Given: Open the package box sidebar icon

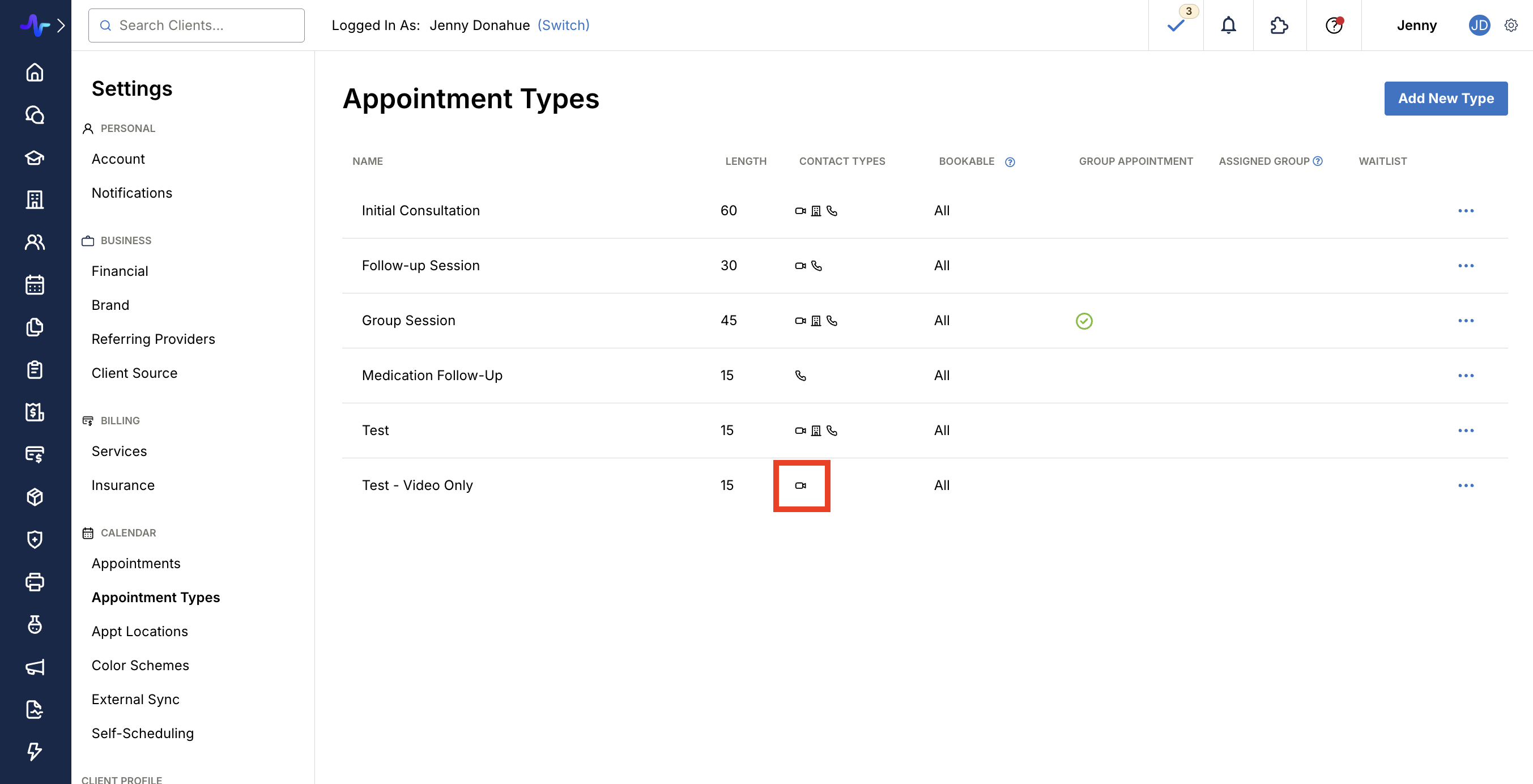Looking at the screenshot, I should [35, 497].
